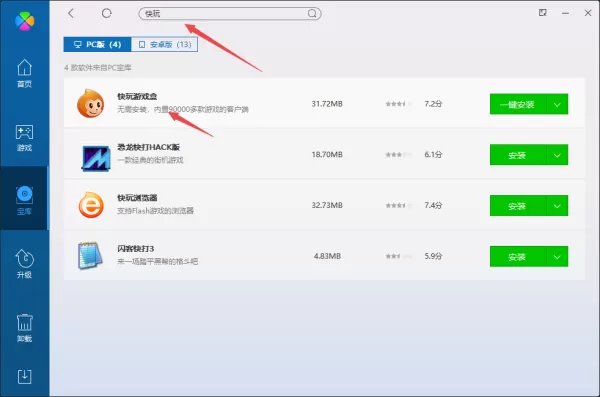Minimize the window
Image resolution: width=600 pixels, height=397 pixels.
[x=565, y=13]
